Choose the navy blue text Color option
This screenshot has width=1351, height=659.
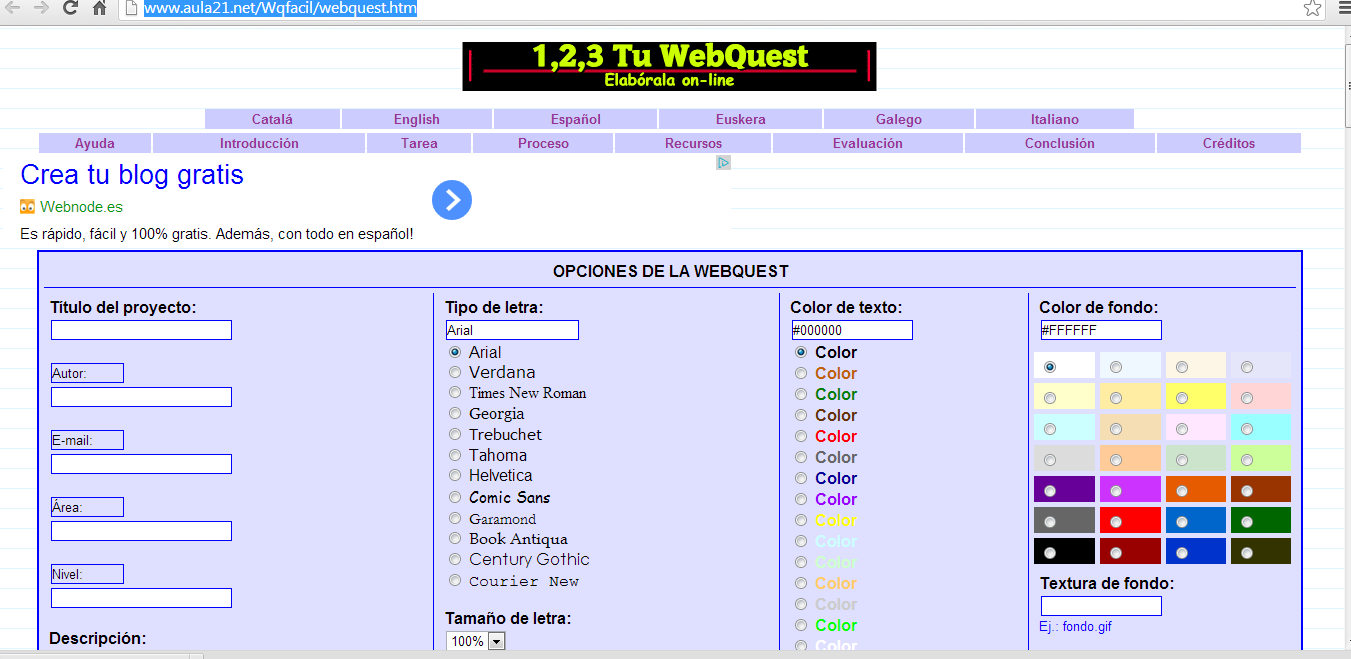tap(801, 478)
